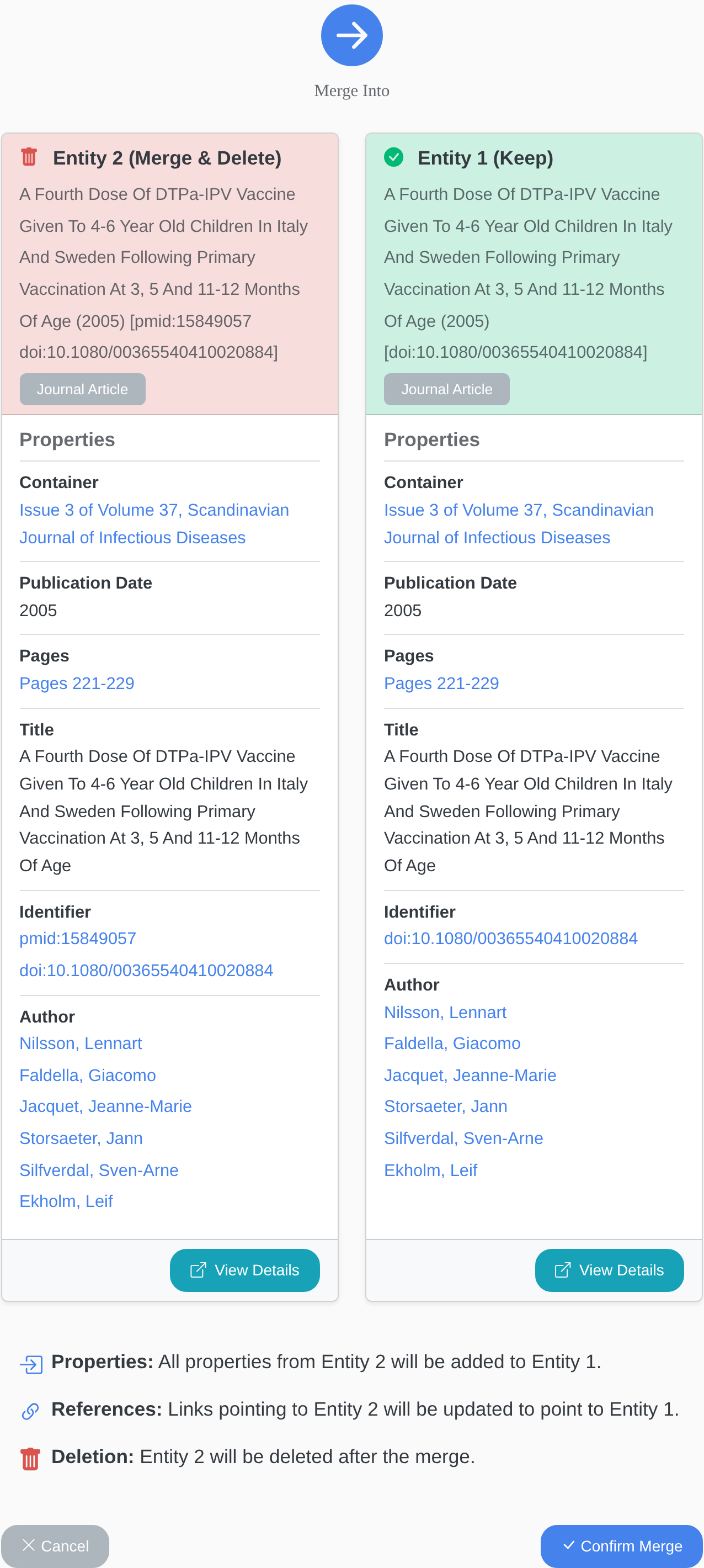This screenshot has width=704, height=1568.
Task: Open author Nilsson, Lennart in Entity 2
Action: pyautogui.click(x=81, y=1043)
